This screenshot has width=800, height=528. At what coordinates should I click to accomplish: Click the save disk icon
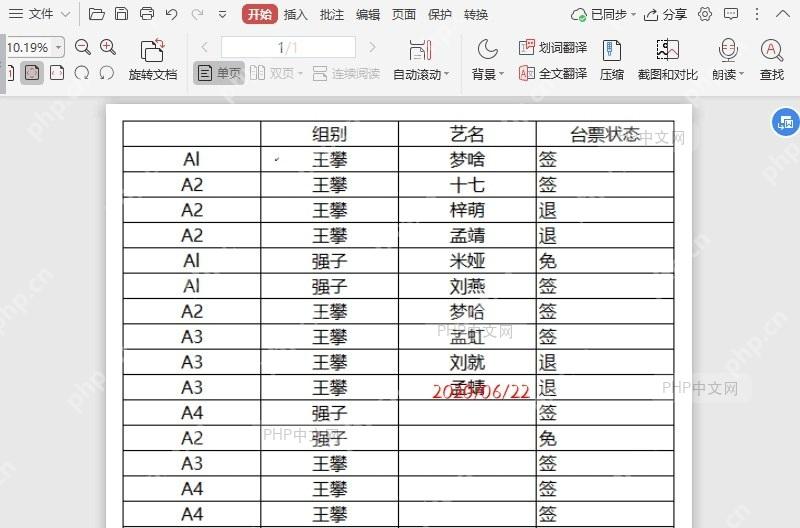[x=121, y=14]
